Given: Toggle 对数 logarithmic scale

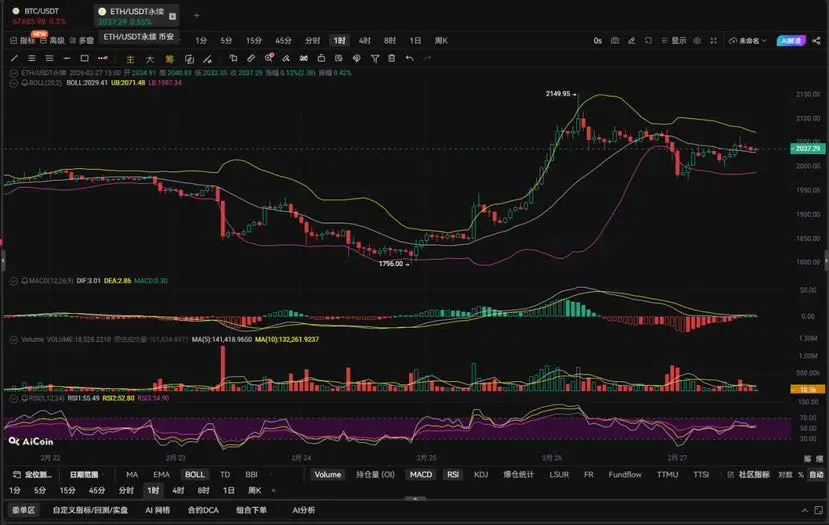Looking at the screenshot, I should coord(785,475).
